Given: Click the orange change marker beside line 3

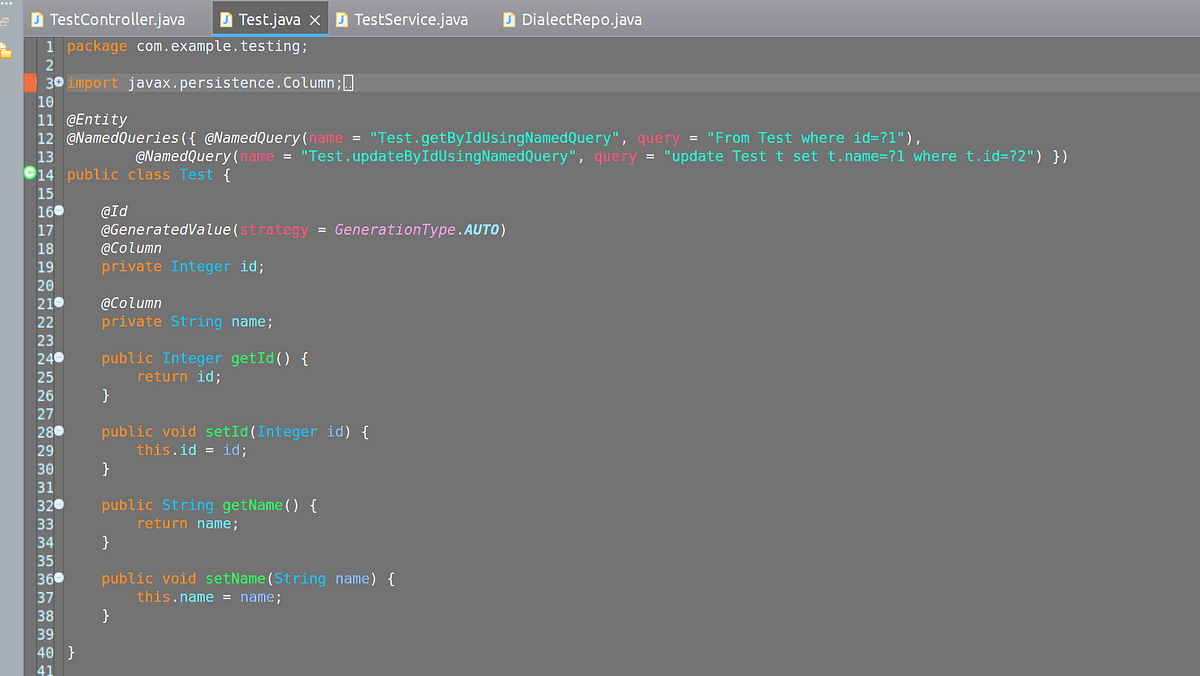Looking at the screenshot, I should point(30,83).
